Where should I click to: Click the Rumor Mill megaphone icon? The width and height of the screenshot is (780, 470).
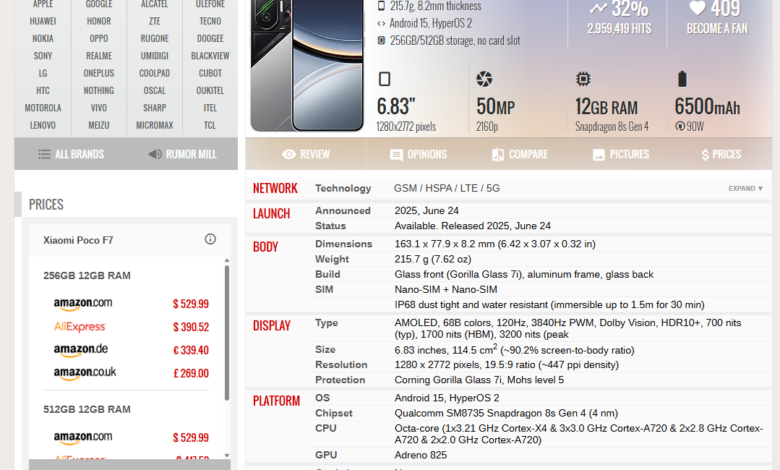pyautogui.click(x=155, y=154)
